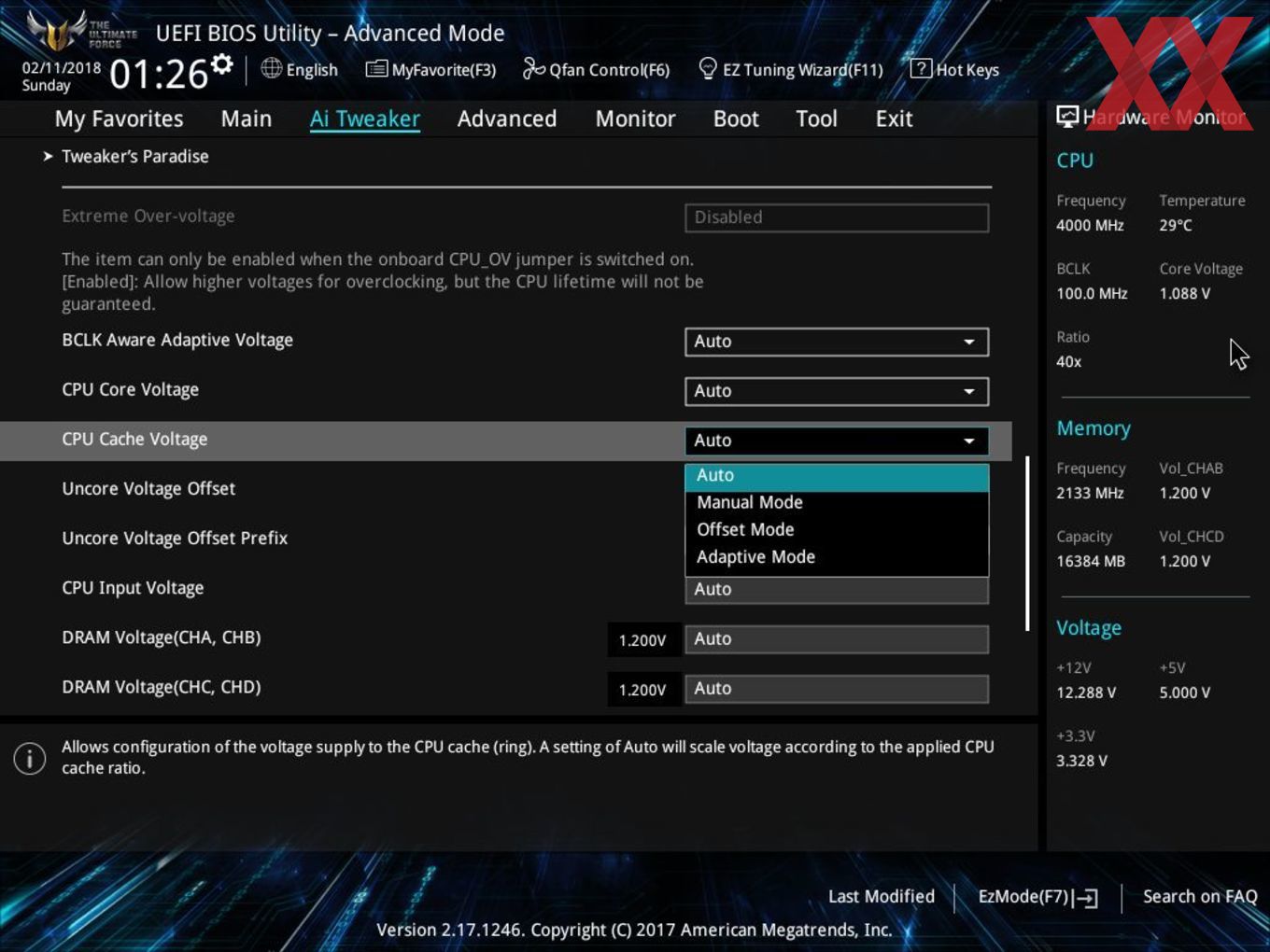Click the clock settings gear icon
The height and width of the screenshot is (952, 1270).
pos(222,63)
